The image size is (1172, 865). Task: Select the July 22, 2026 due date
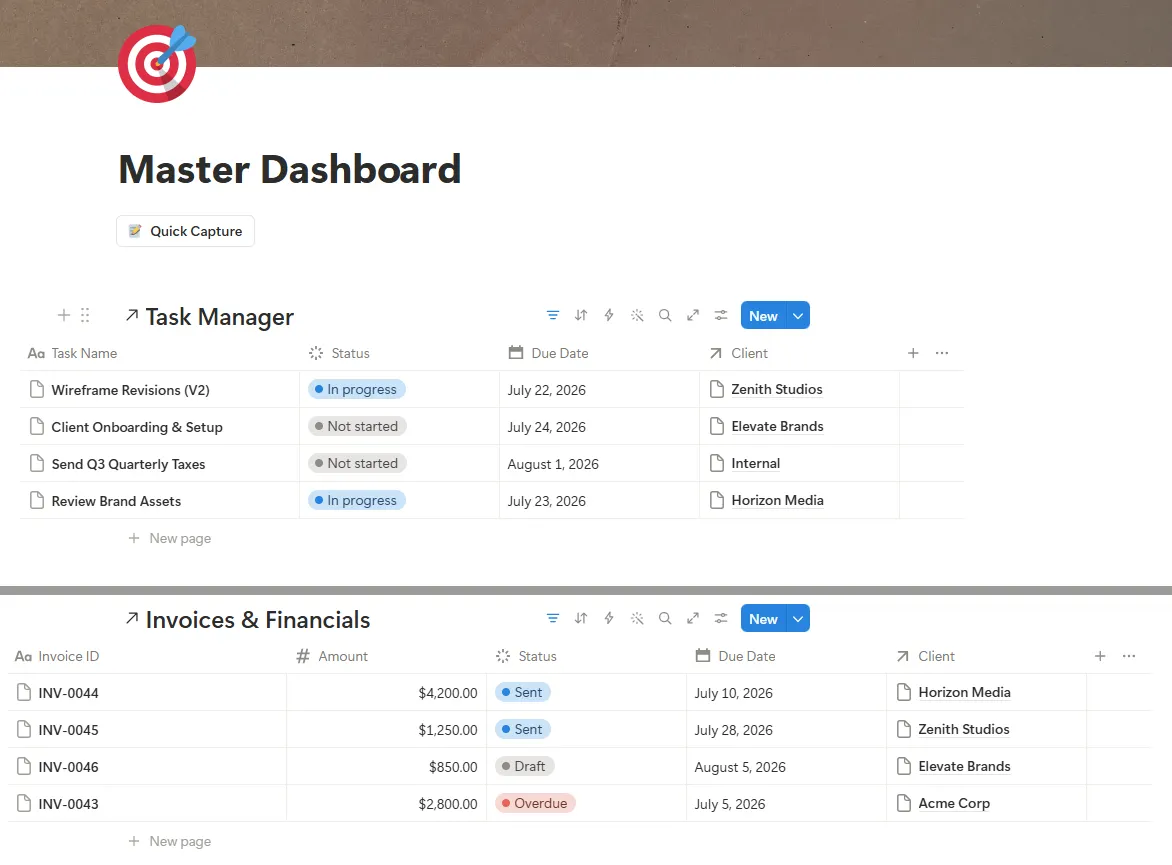point(546,390)
